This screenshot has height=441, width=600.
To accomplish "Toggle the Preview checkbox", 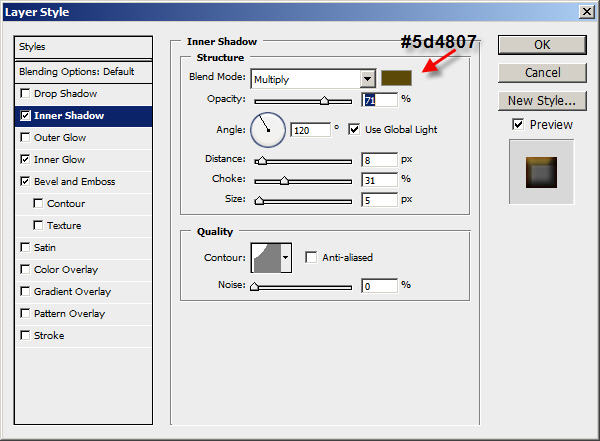I will pos(518,124).
